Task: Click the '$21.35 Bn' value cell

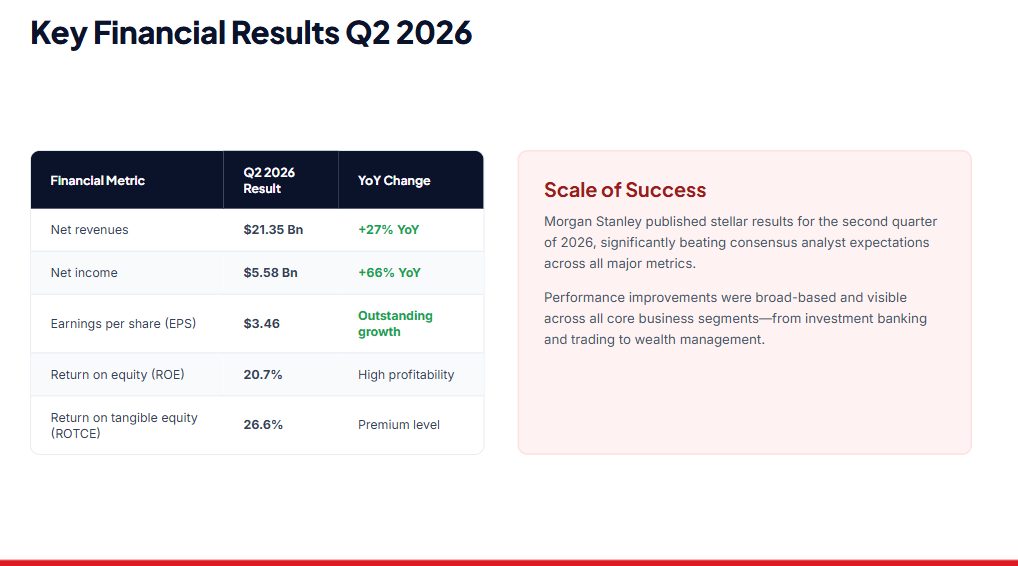Action: tap(273, 230)
